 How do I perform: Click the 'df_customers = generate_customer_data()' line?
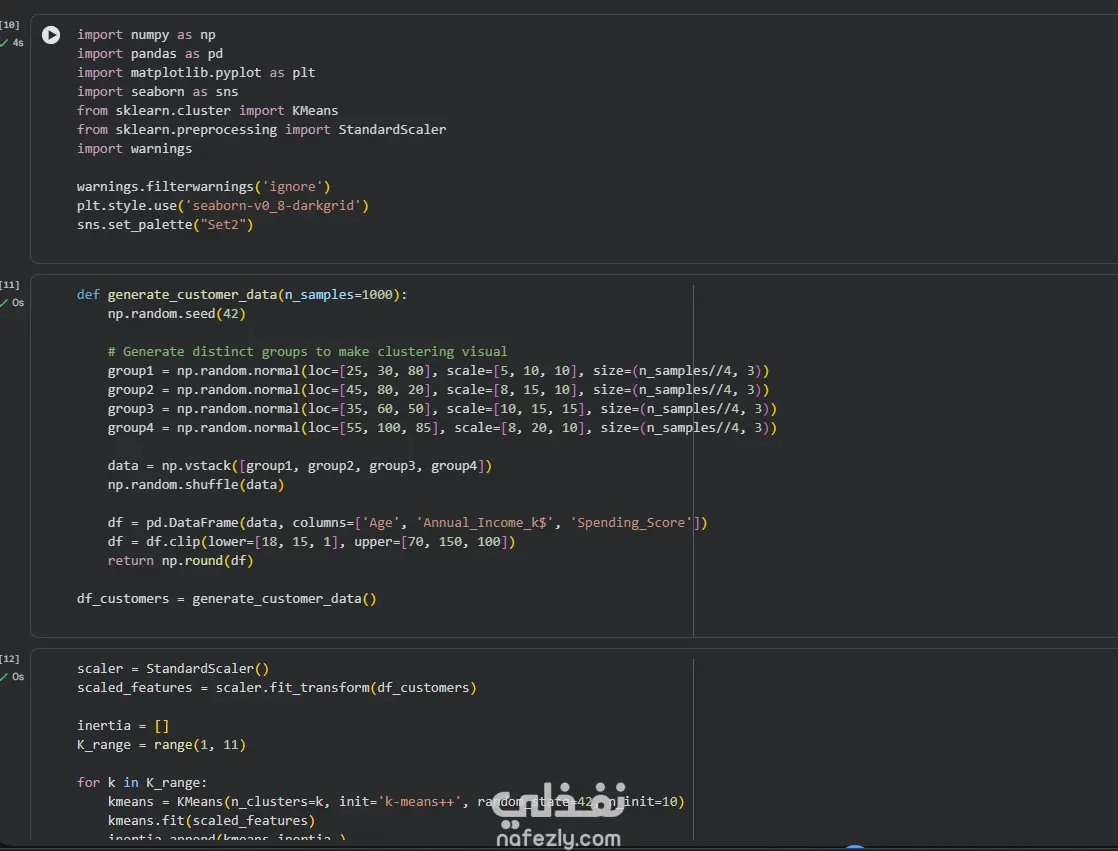pos(227,599)
